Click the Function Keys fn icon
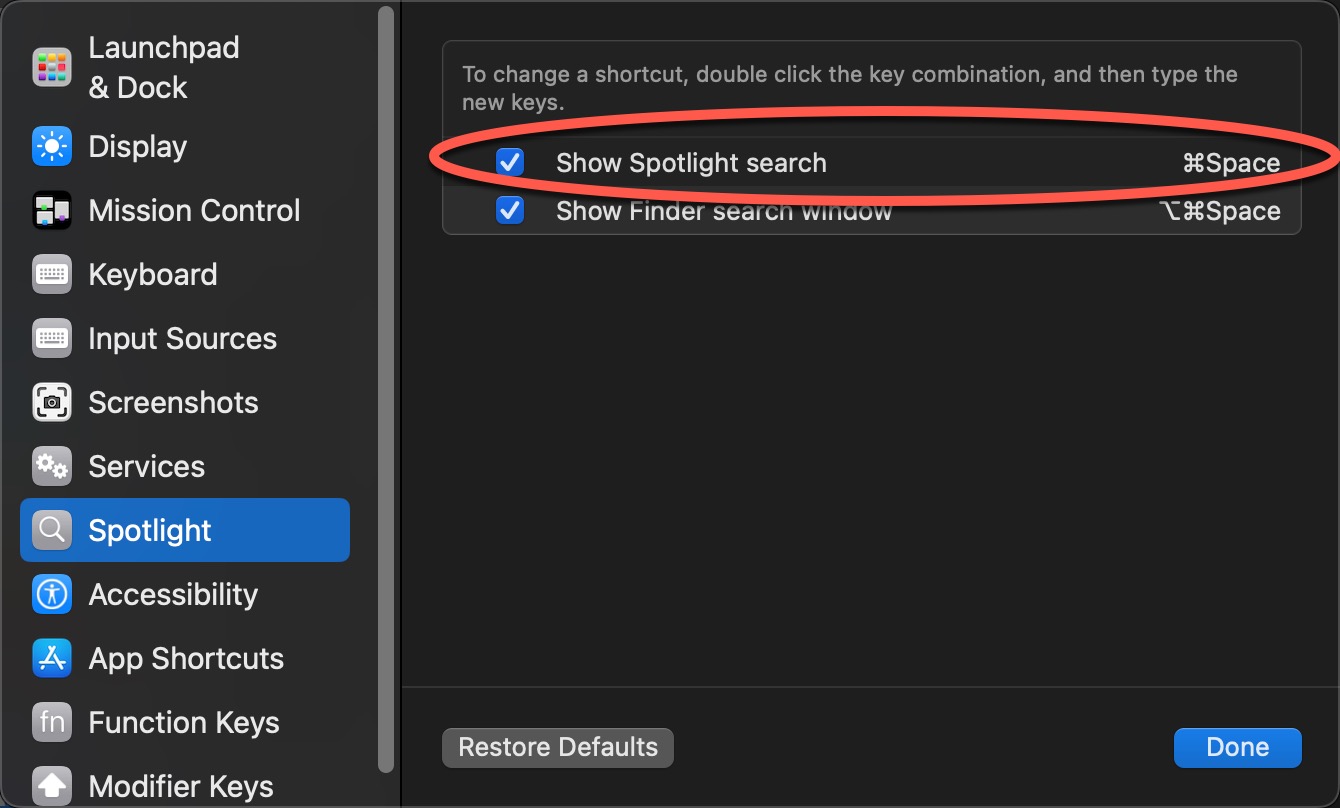 coord(50,722)
